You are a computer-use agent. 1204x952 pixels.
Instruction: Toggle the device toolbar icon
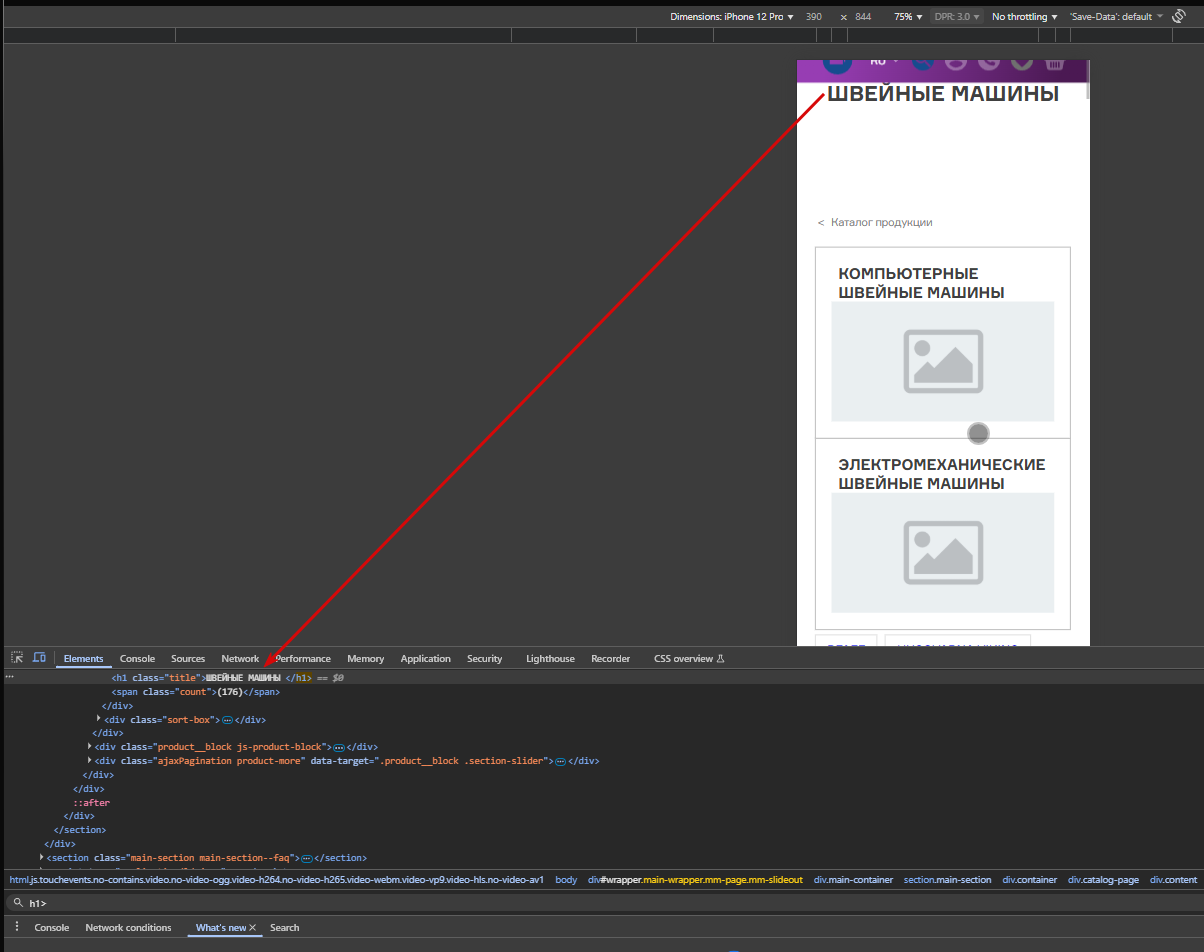(x=39, y=658)
